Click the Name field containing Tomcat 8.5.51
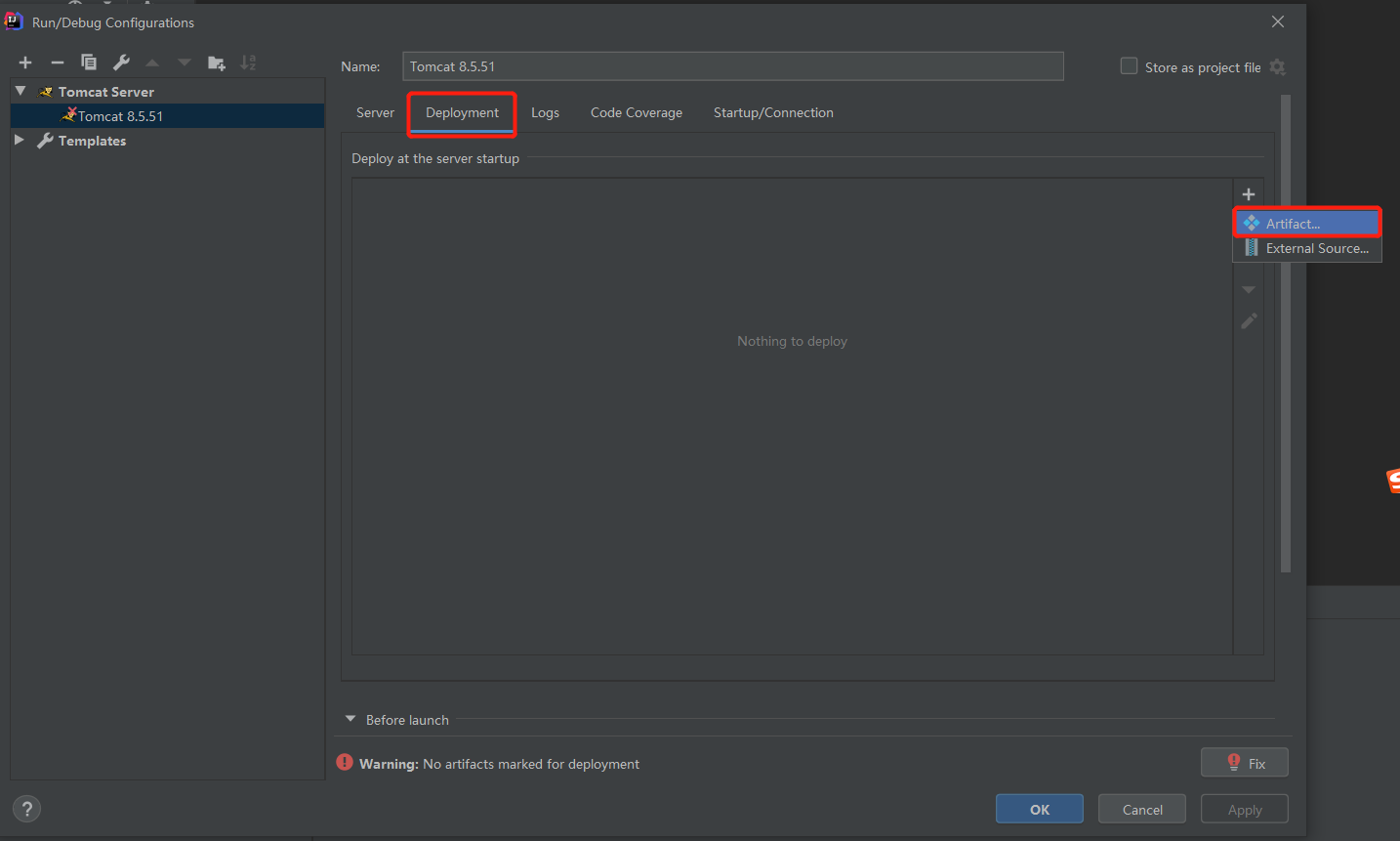Viewport: 1400px width, 841px height. [733, 66]
